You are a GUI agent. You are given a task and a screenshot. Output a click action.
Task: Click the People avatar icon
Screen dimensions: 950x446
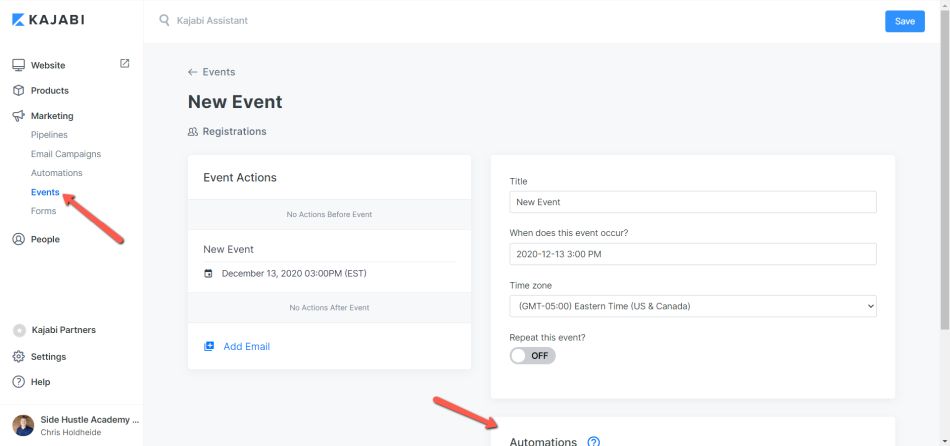point(19,239)
